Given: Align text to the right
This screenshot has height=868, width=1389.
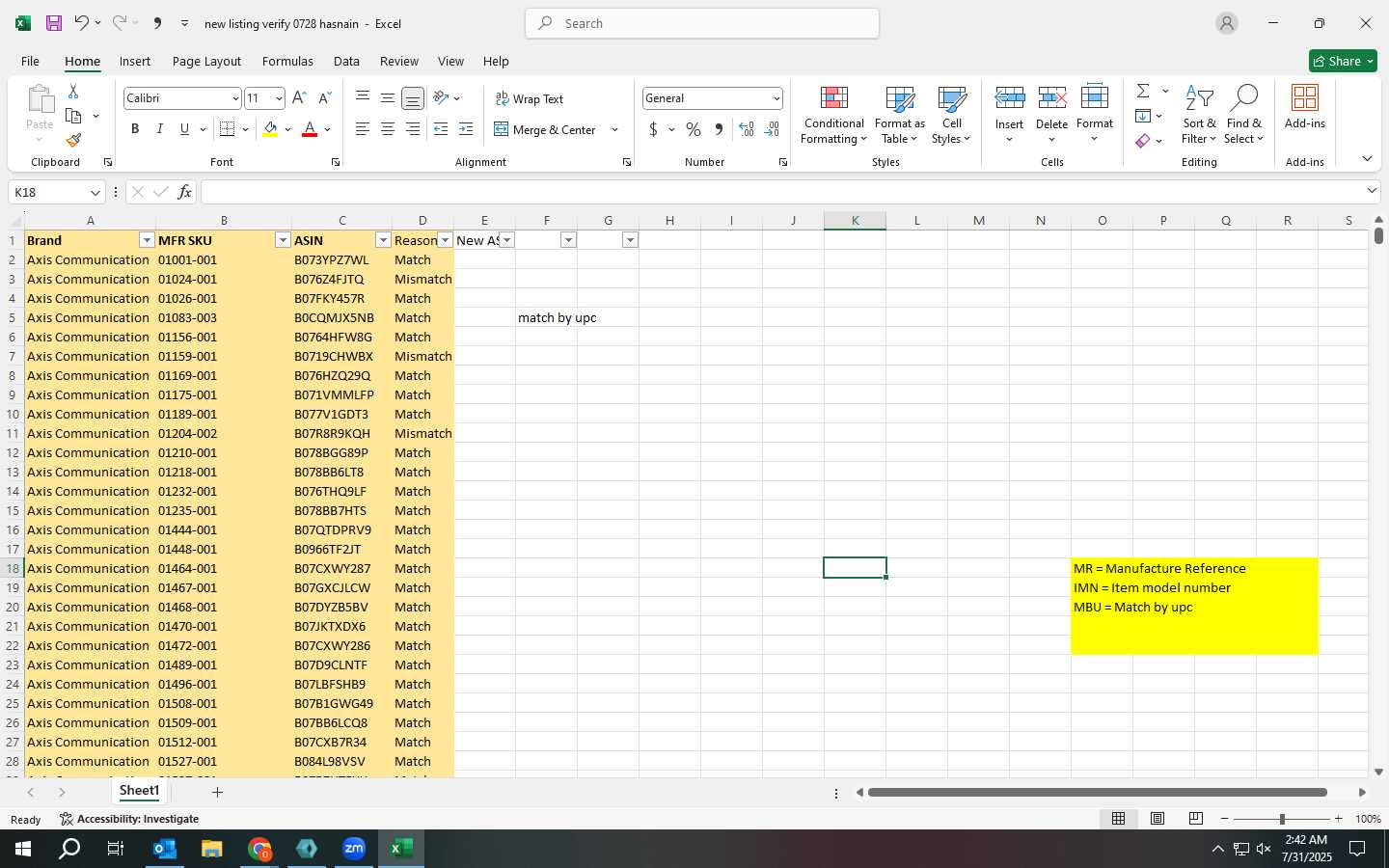Looking at the screenshot, I should coord(412,129).
